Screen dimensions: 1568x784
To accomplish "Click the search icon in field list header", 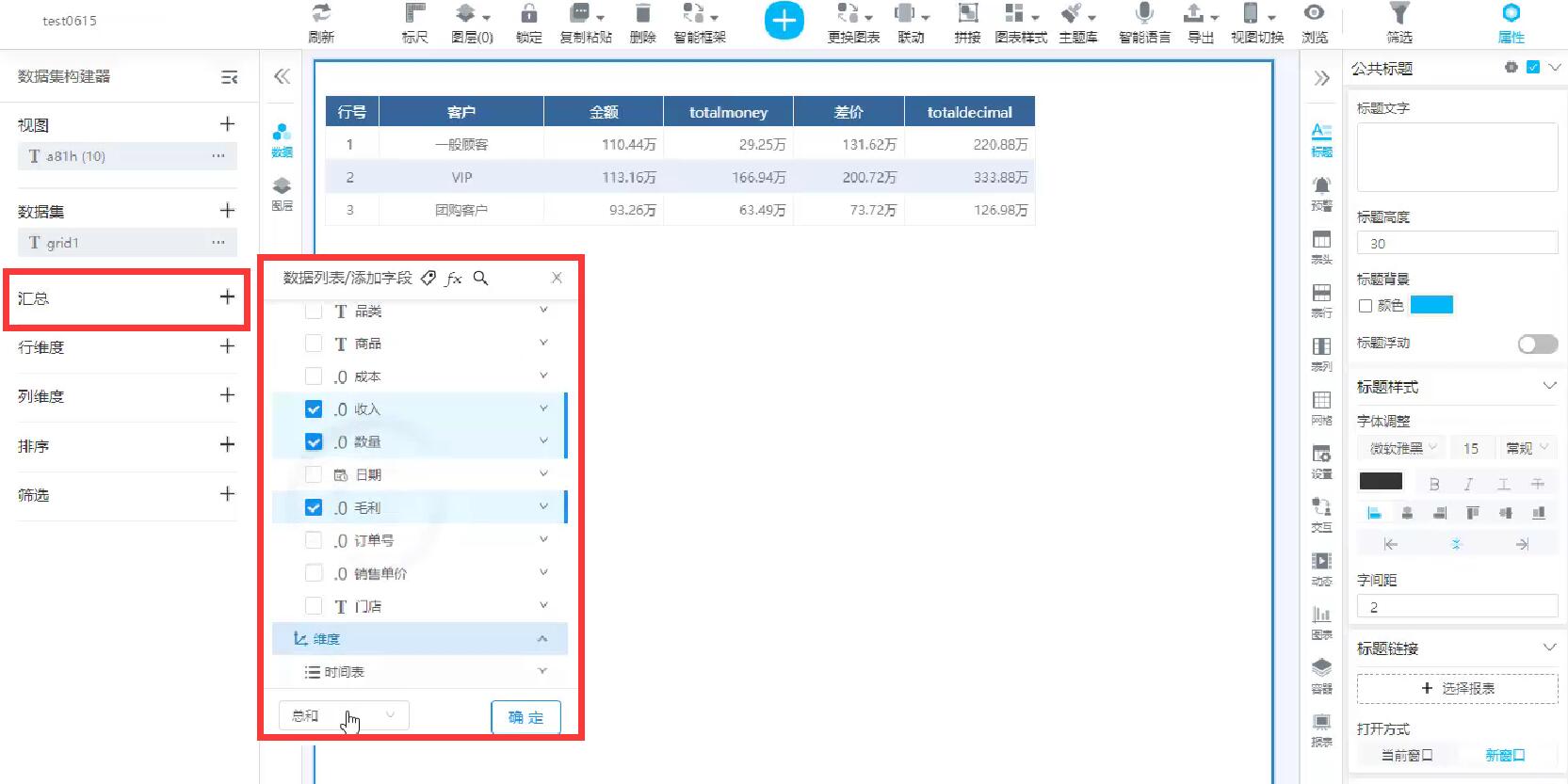I will click(480, 278).
